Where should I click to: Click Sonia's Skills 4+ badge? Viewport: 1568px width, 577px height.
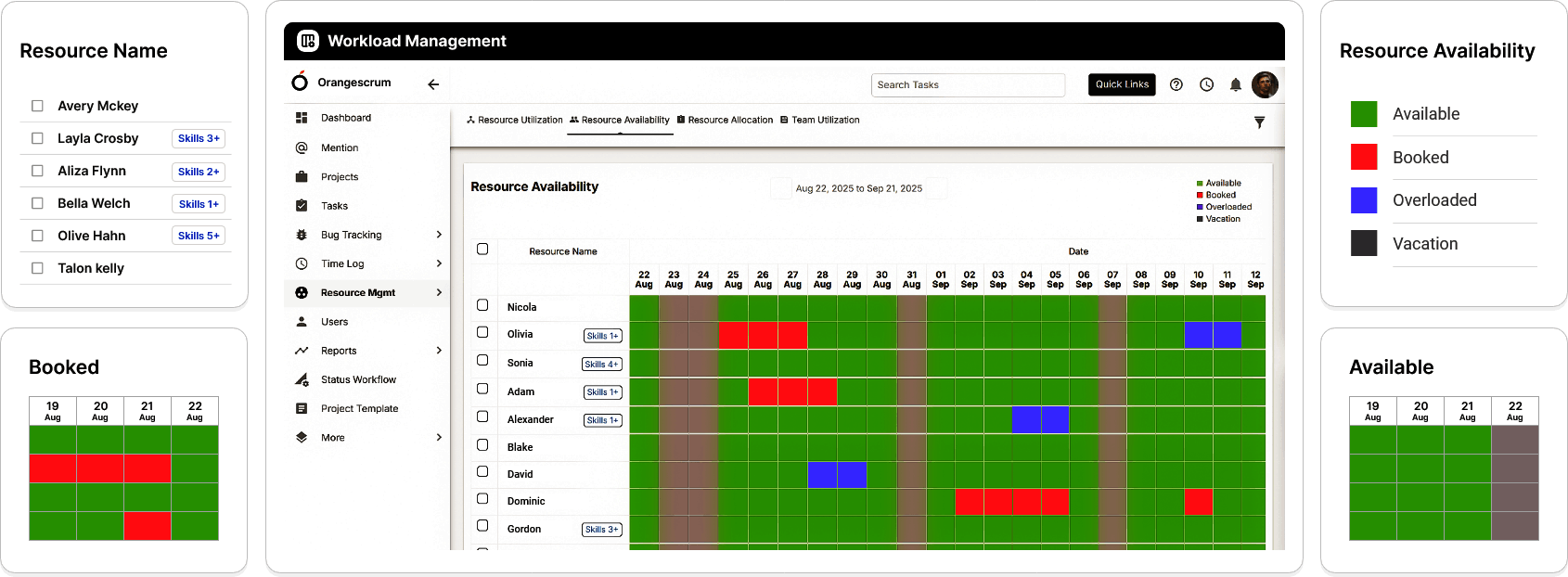[x=601, y=365]
